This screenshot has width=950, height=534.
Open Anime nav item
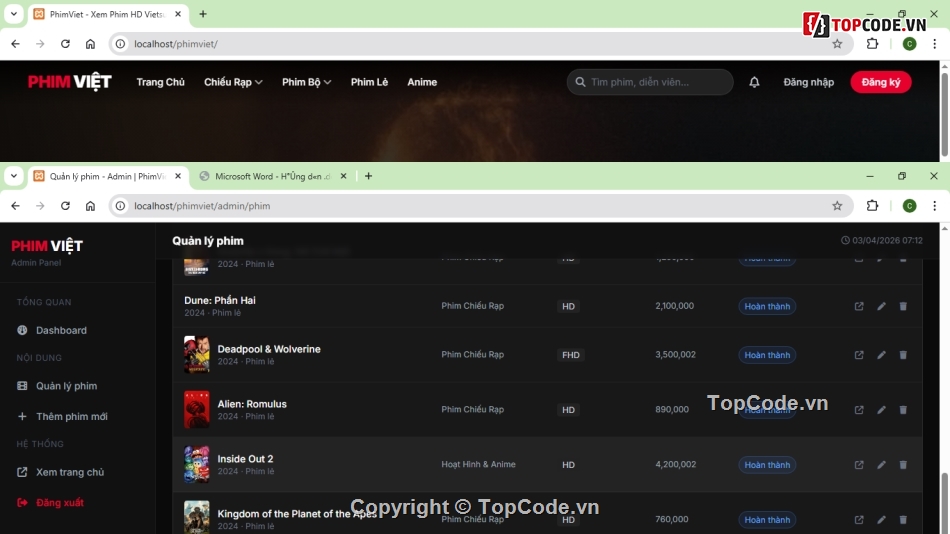422,82
